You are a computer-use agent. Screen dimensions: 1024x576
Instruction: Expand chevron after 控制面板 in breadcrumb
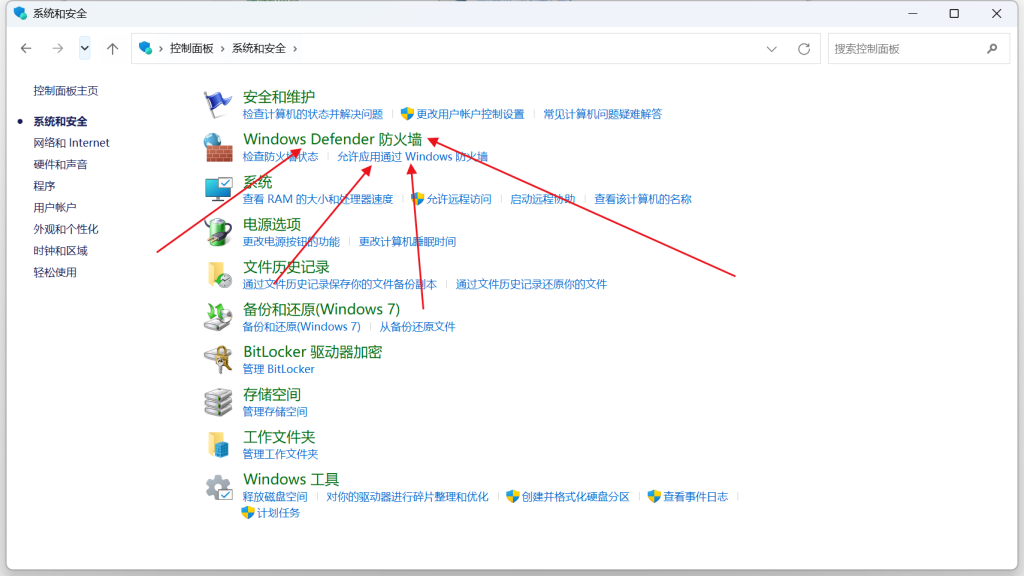[x=223, y=48]
